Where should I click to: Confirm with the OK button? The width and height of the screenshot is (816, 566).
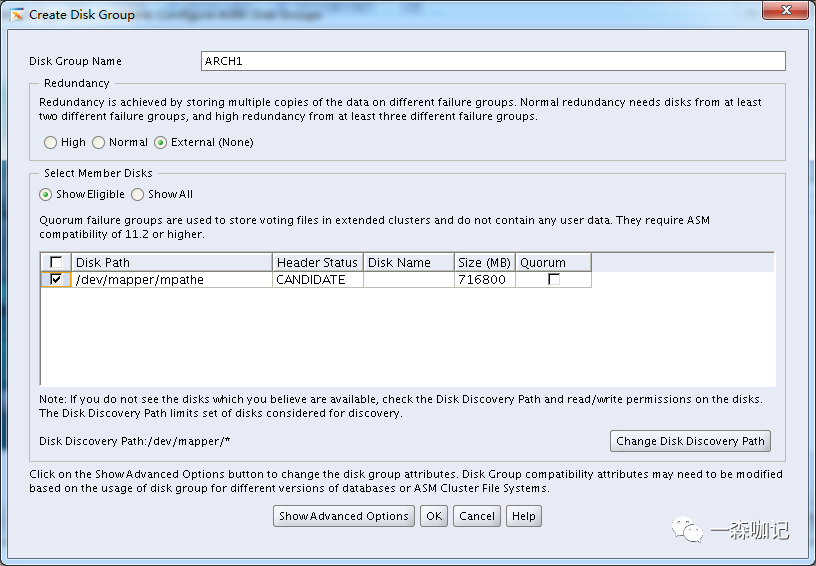tap(434, 516)
